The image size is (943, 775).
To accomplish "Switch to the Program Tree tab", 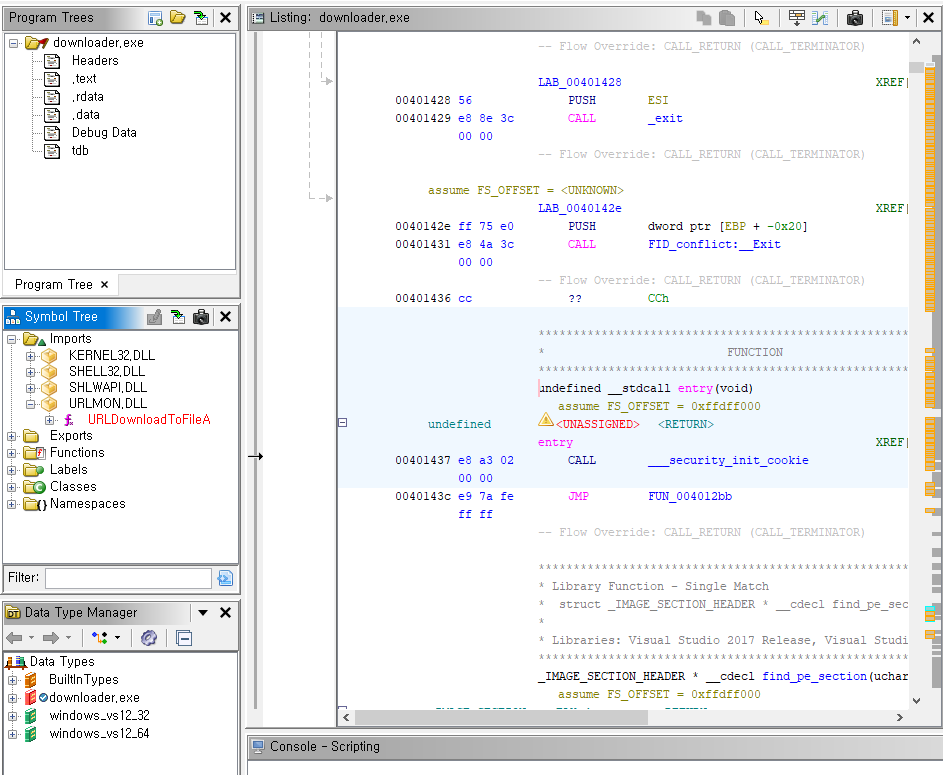I will pyautogui.click(x=53, y=284).
